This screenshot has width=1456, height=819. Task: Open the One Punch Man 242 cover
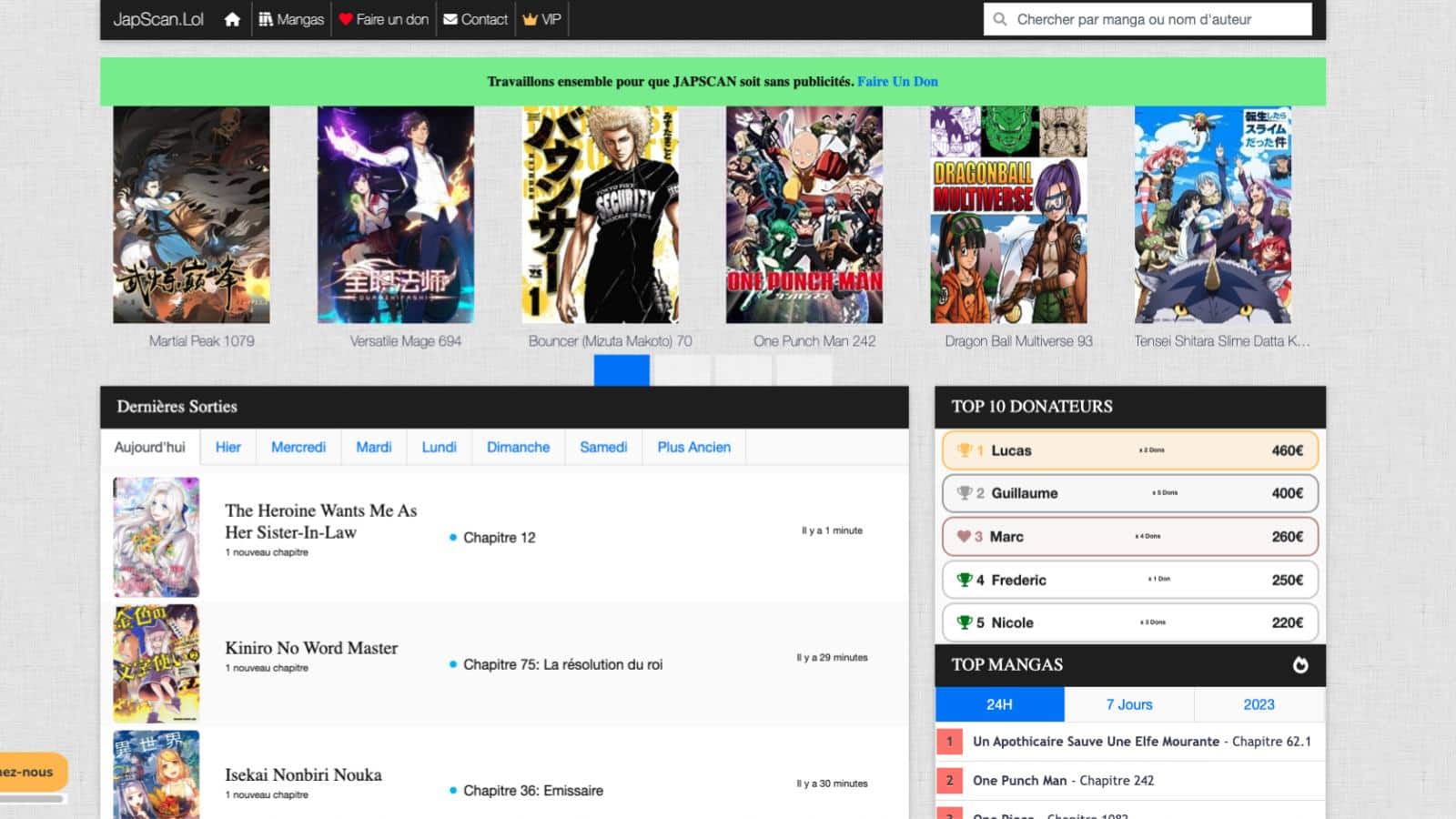804,215
